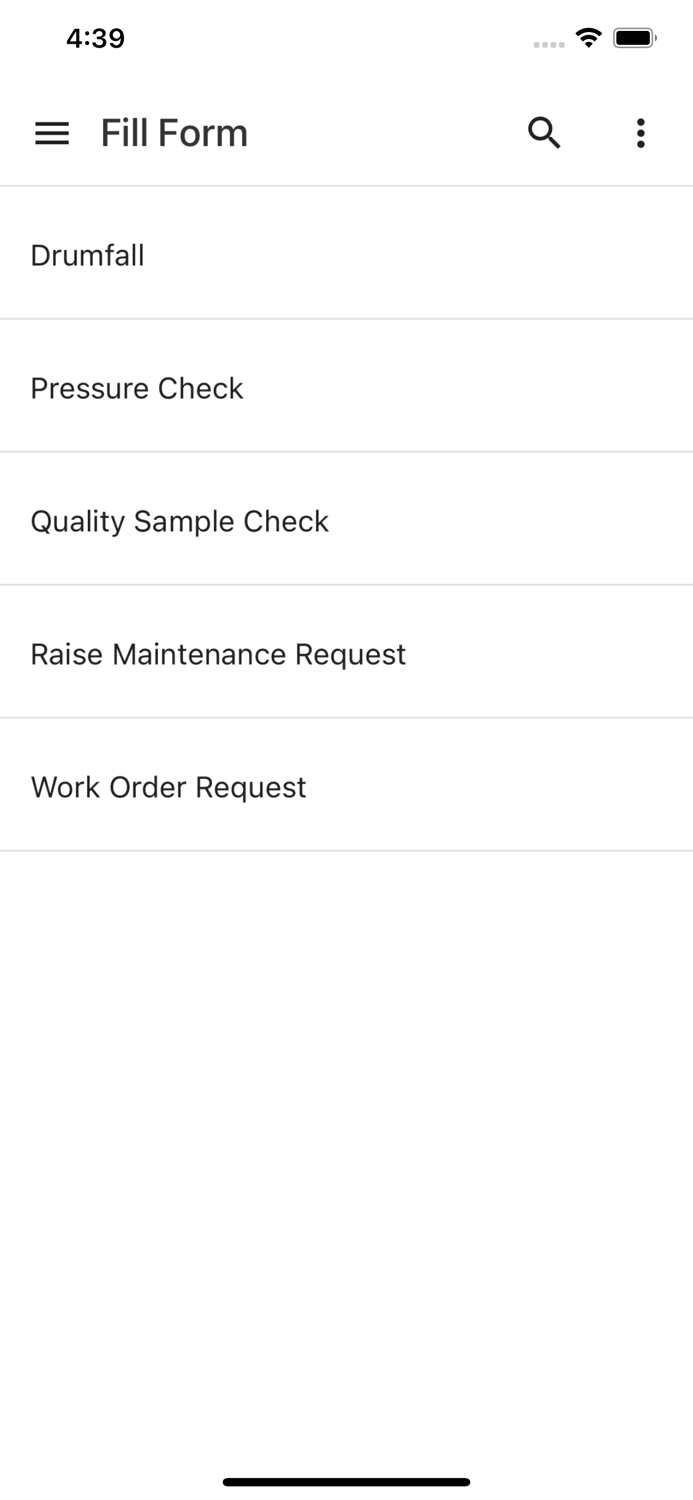Tap the clock showing 4:39
This screenshot has height=1500, width=693.
coord(96,38)
